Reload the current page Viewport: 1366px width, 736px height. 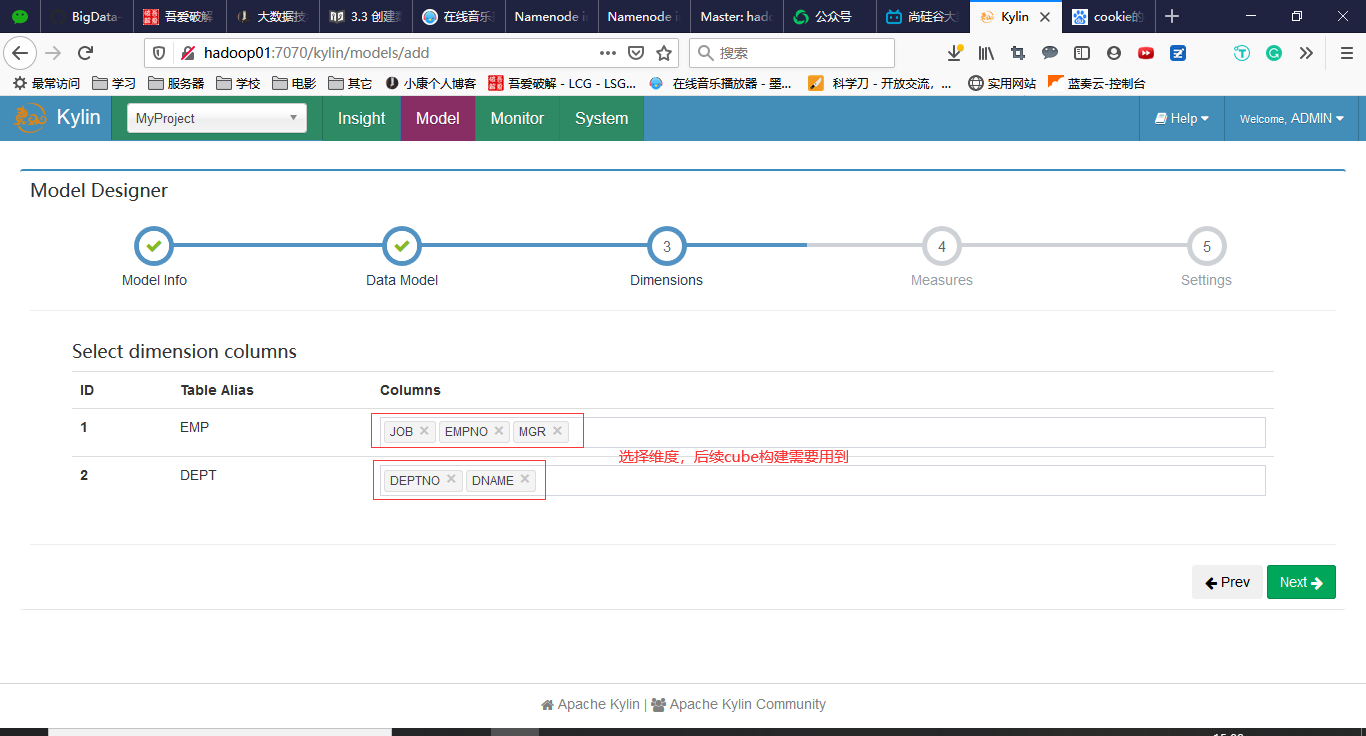pos(86,53)
